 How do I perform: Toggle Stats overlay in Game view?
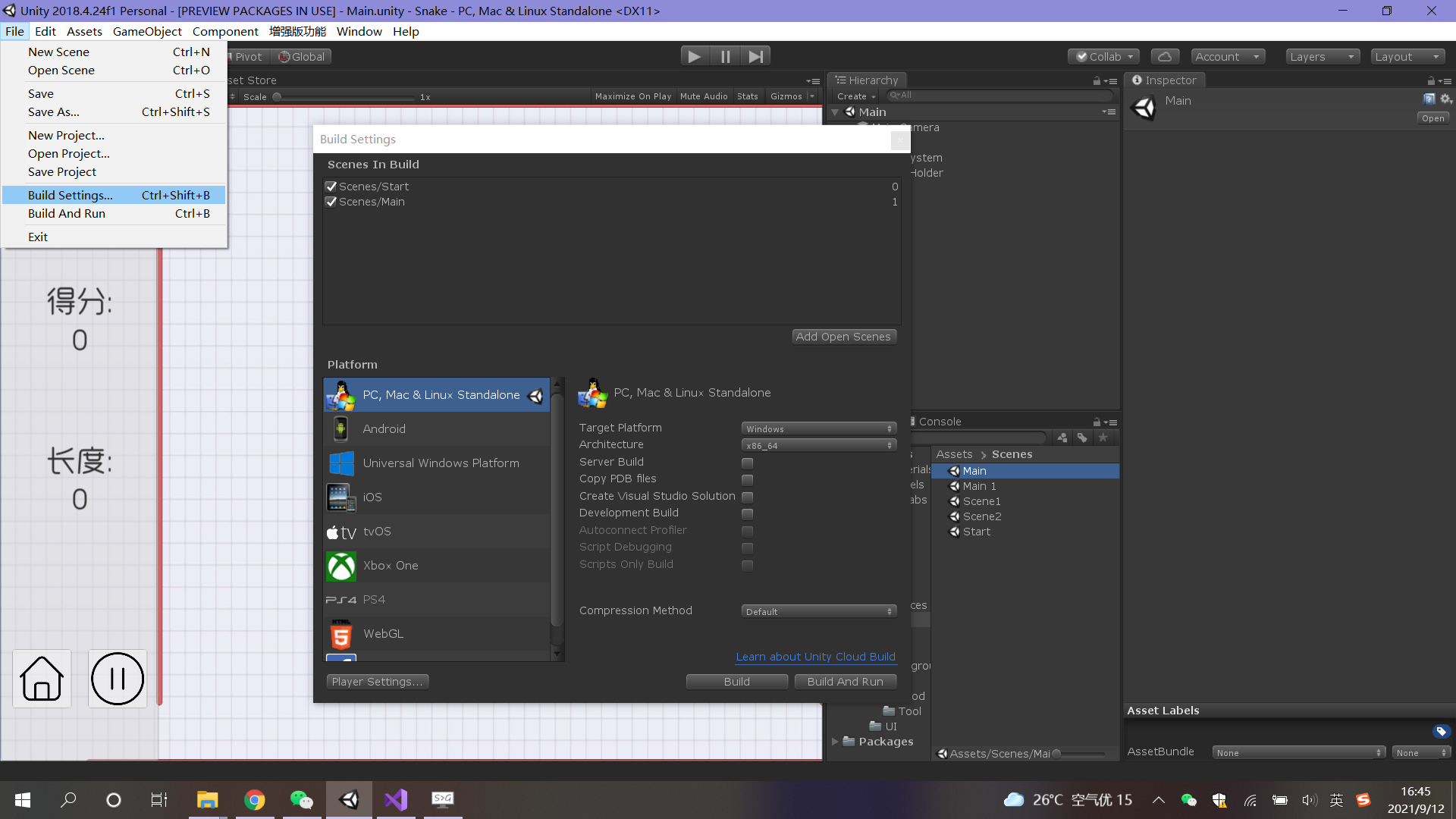748,96
